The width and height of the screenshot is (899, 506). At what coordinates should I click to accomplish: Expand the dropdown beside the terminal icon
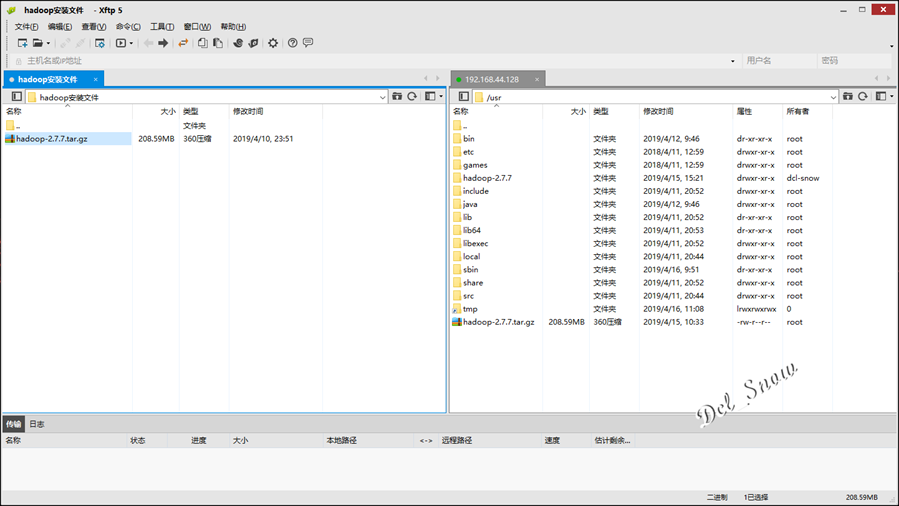coord(131,43)
